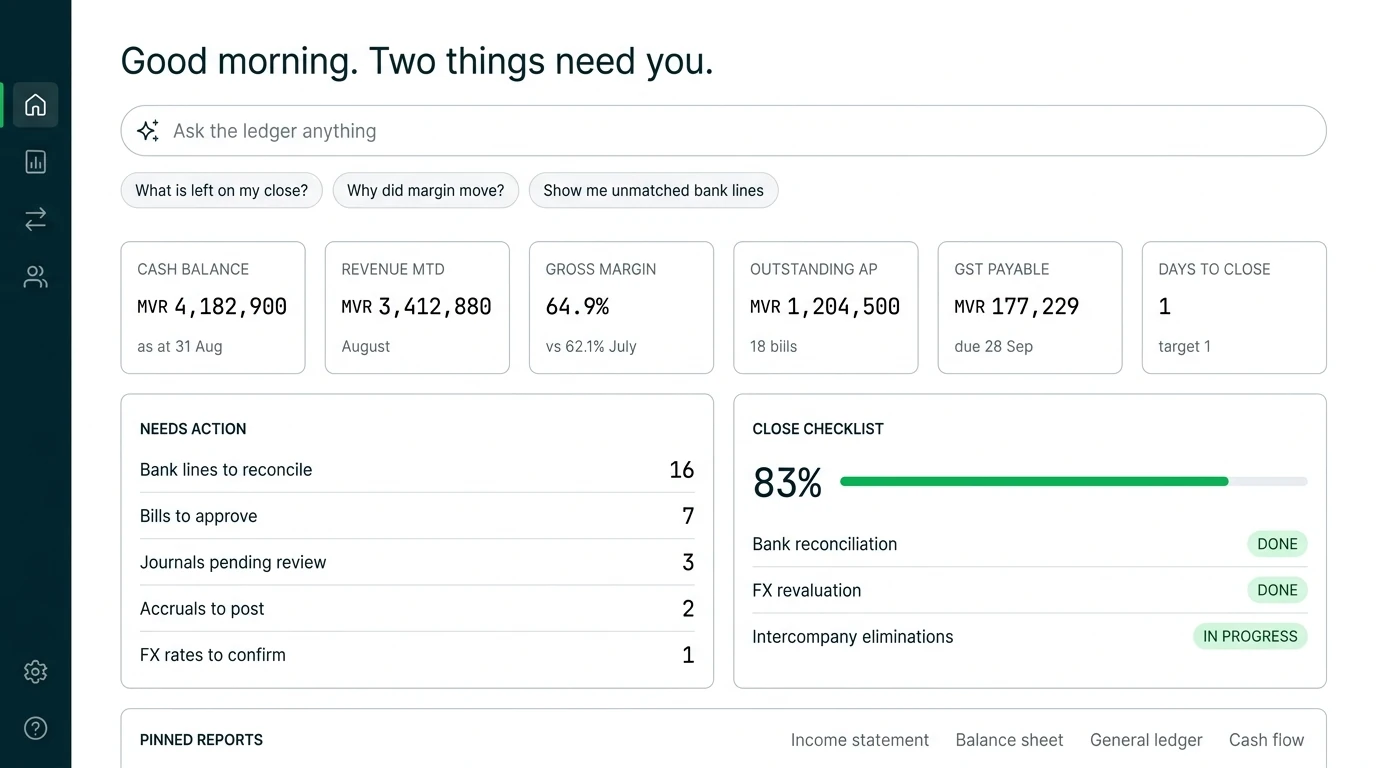Click the close checklist progress bar

1073,482
